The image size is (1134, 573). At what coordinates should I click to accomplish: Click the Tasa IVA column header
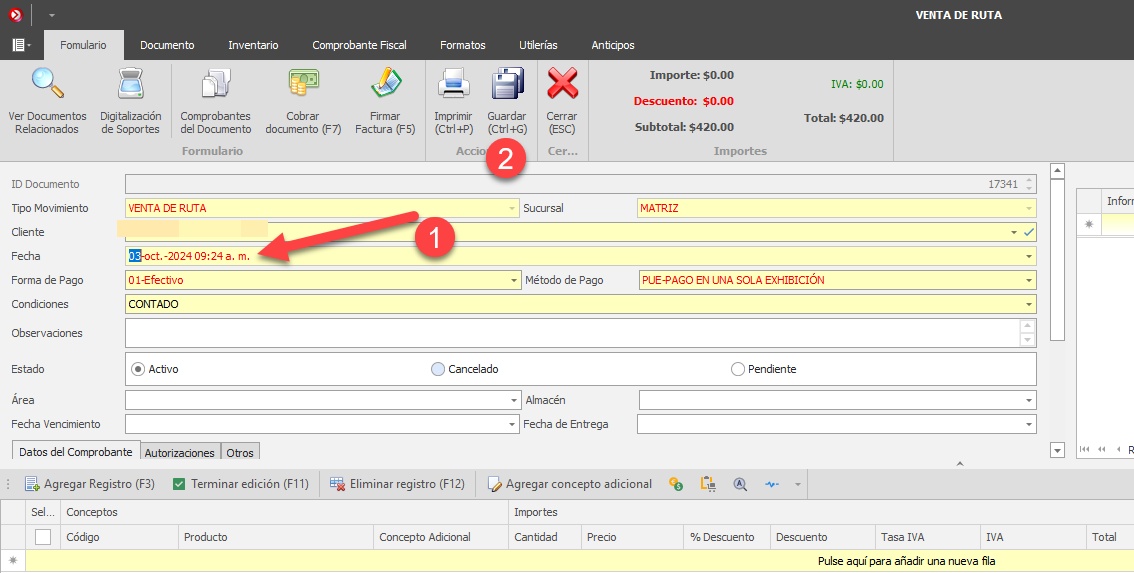point(928,537)
